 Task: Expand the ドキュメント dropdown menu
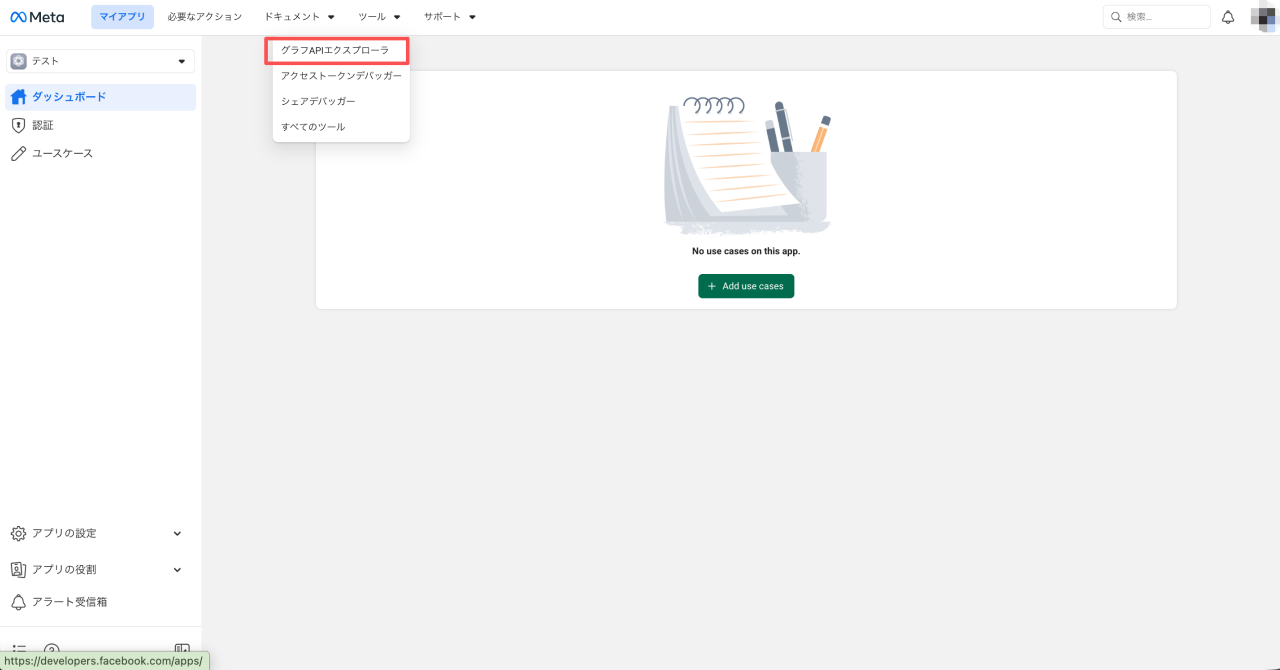point(299,17)
